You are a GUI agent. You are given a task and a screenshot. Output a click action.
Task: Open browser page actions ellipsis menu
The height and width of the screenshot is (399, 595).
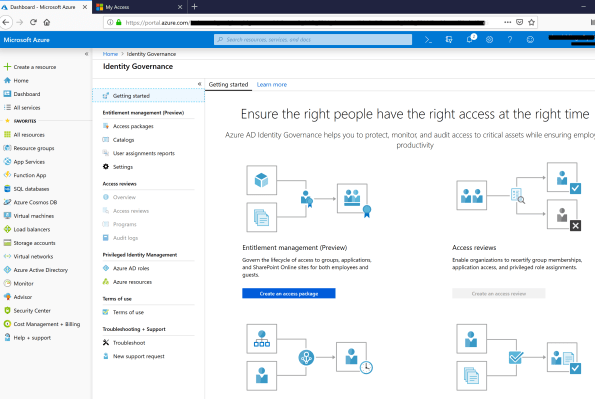coord(507,22)
